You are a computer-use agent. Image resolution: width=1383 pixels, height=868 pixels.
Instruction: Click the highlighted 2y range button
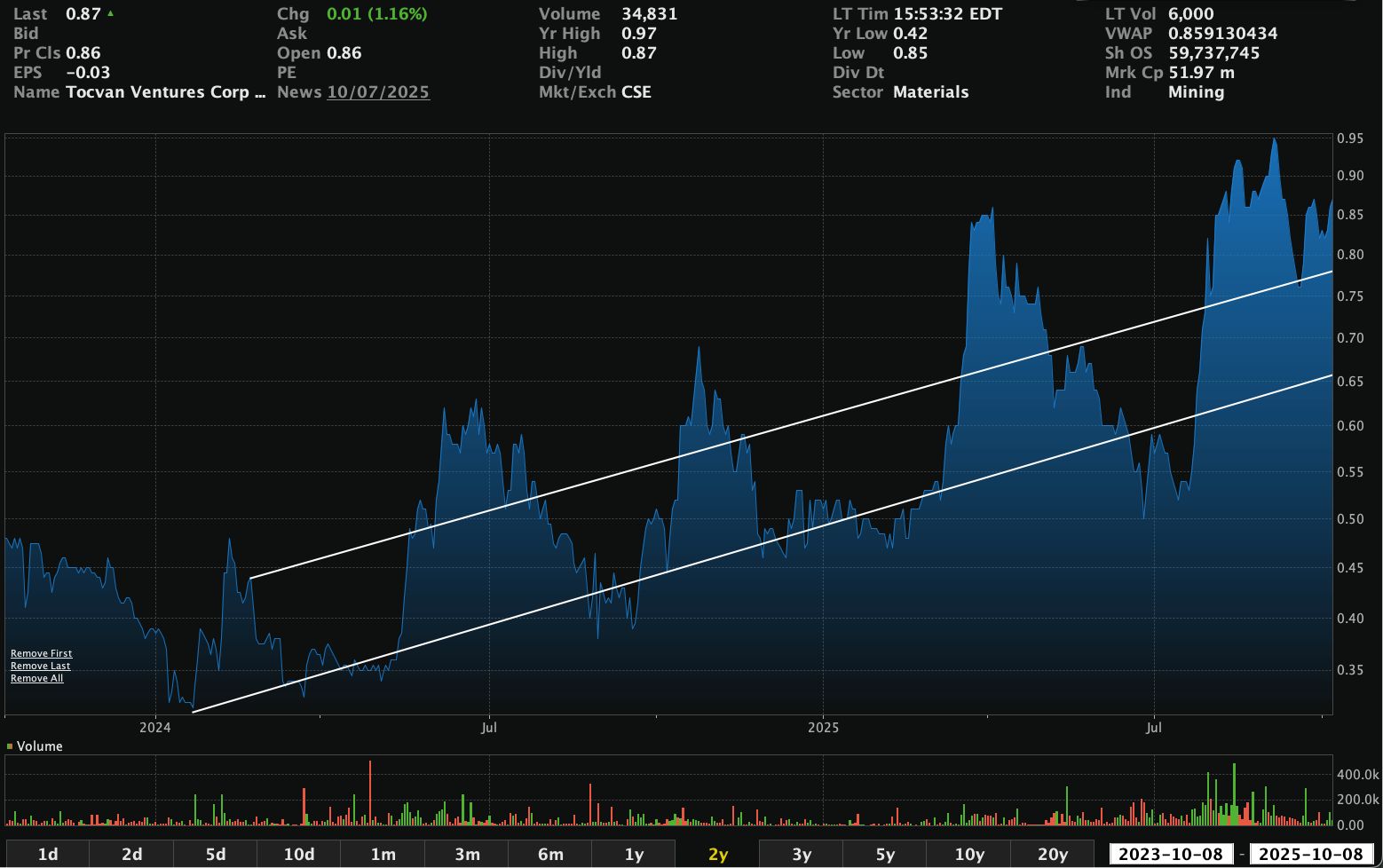(717, 854)
